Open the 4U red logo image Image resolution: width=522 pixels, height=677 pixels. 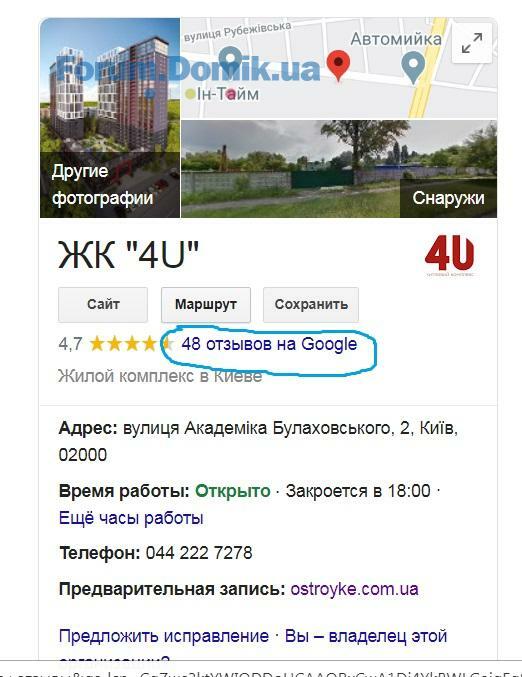tap(449, 255)
